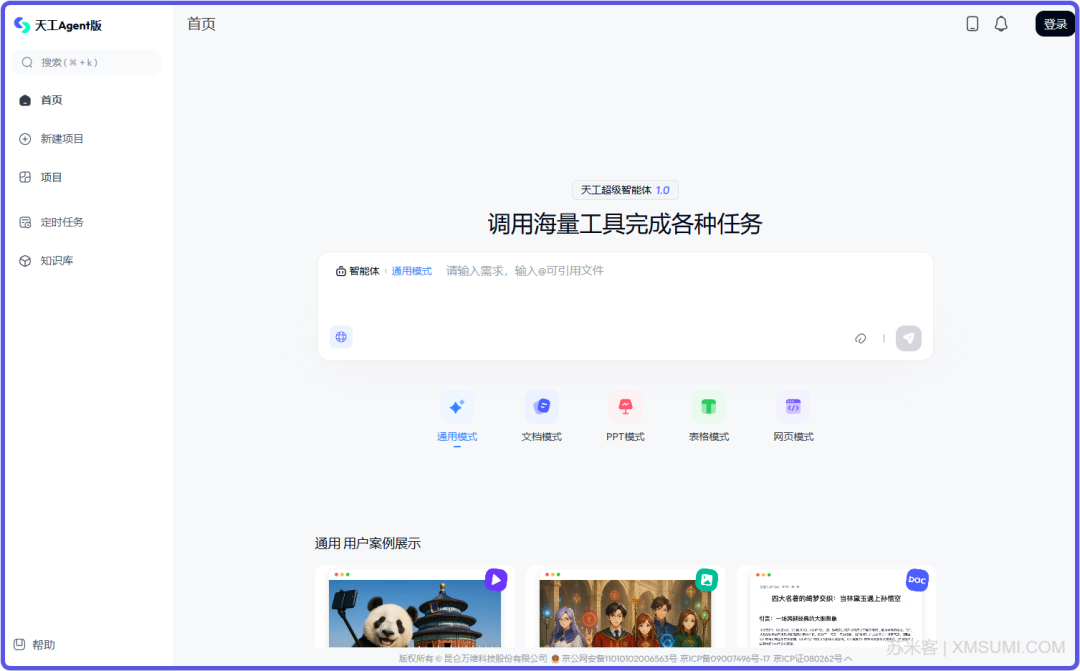Click the purple play video badge icon
Image resolution: width=1080 pixels, height=671 pixels.
click(x=496, y=580)
